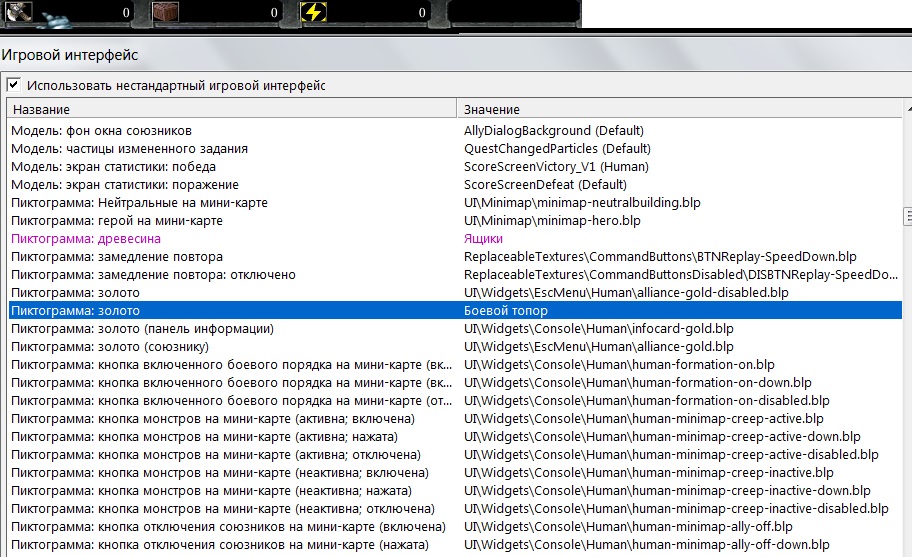Select name 'Модель: экран статистики: победа'
This screenshot has width=912, height=557.
pos(113,166)
